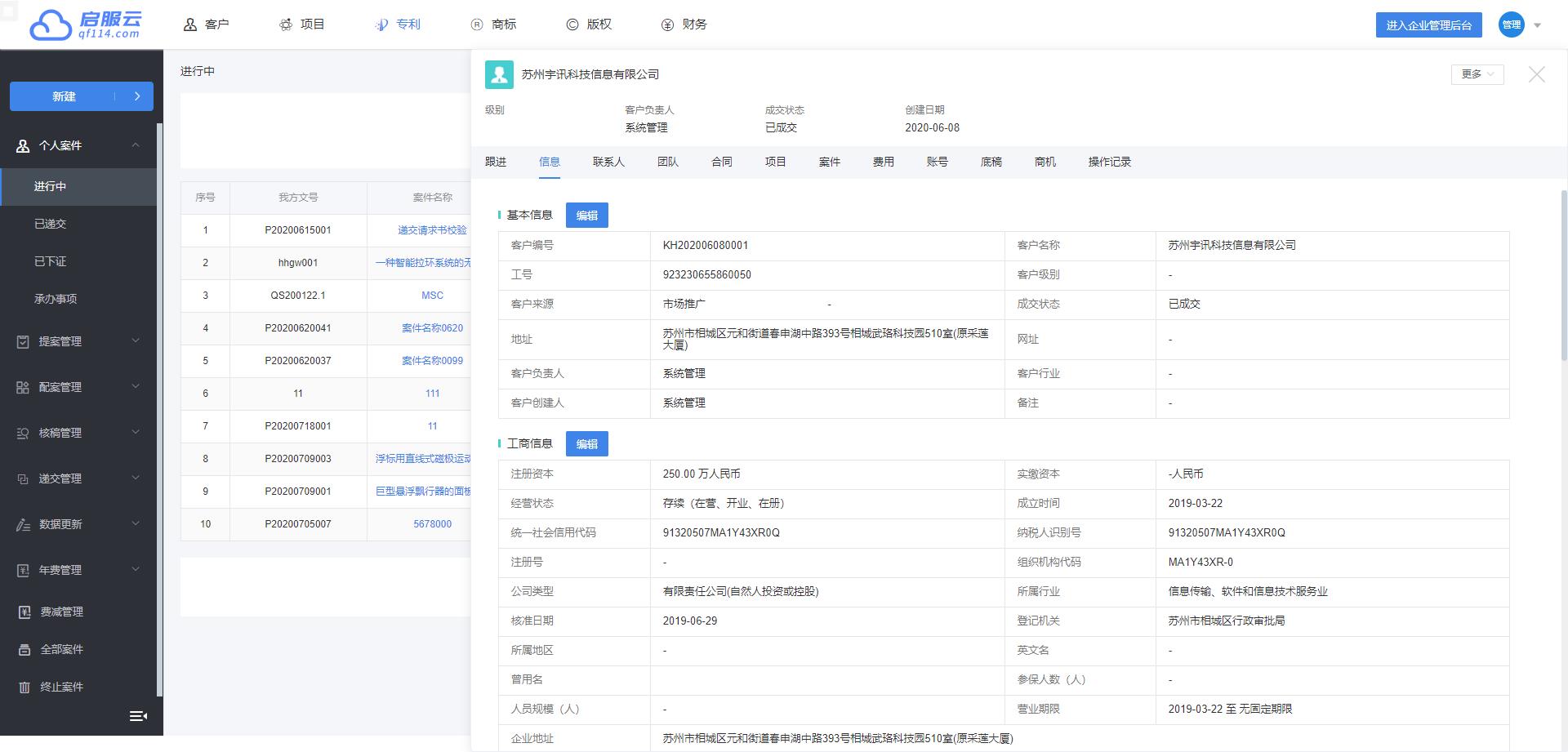Click the 年费管理 icon
The width and height of the screenshot is (1568, 752).
pyautogui.click(x=23, y=570)
